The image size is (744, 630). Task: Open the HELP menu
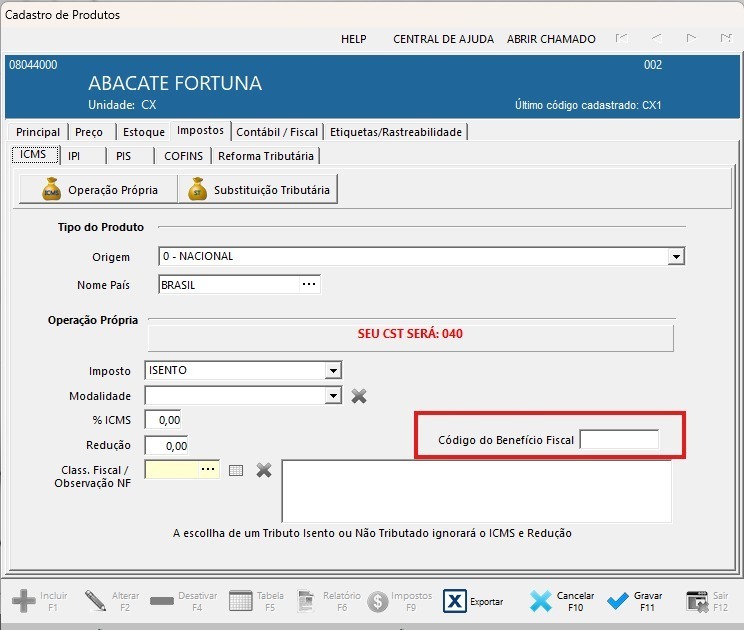coord(354,39)
